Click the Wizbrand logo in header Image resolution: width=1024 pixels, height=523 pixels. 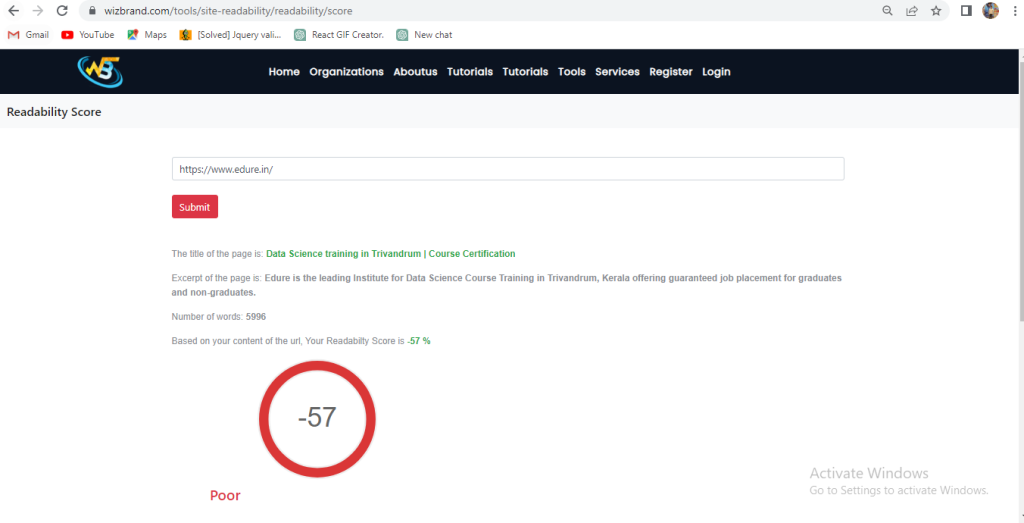100,71
